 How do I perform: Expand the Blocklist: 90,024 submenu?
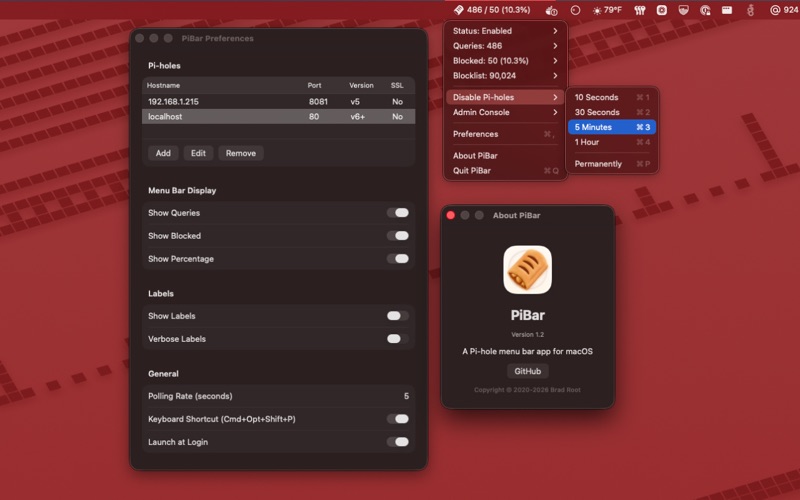coord(505,76)
